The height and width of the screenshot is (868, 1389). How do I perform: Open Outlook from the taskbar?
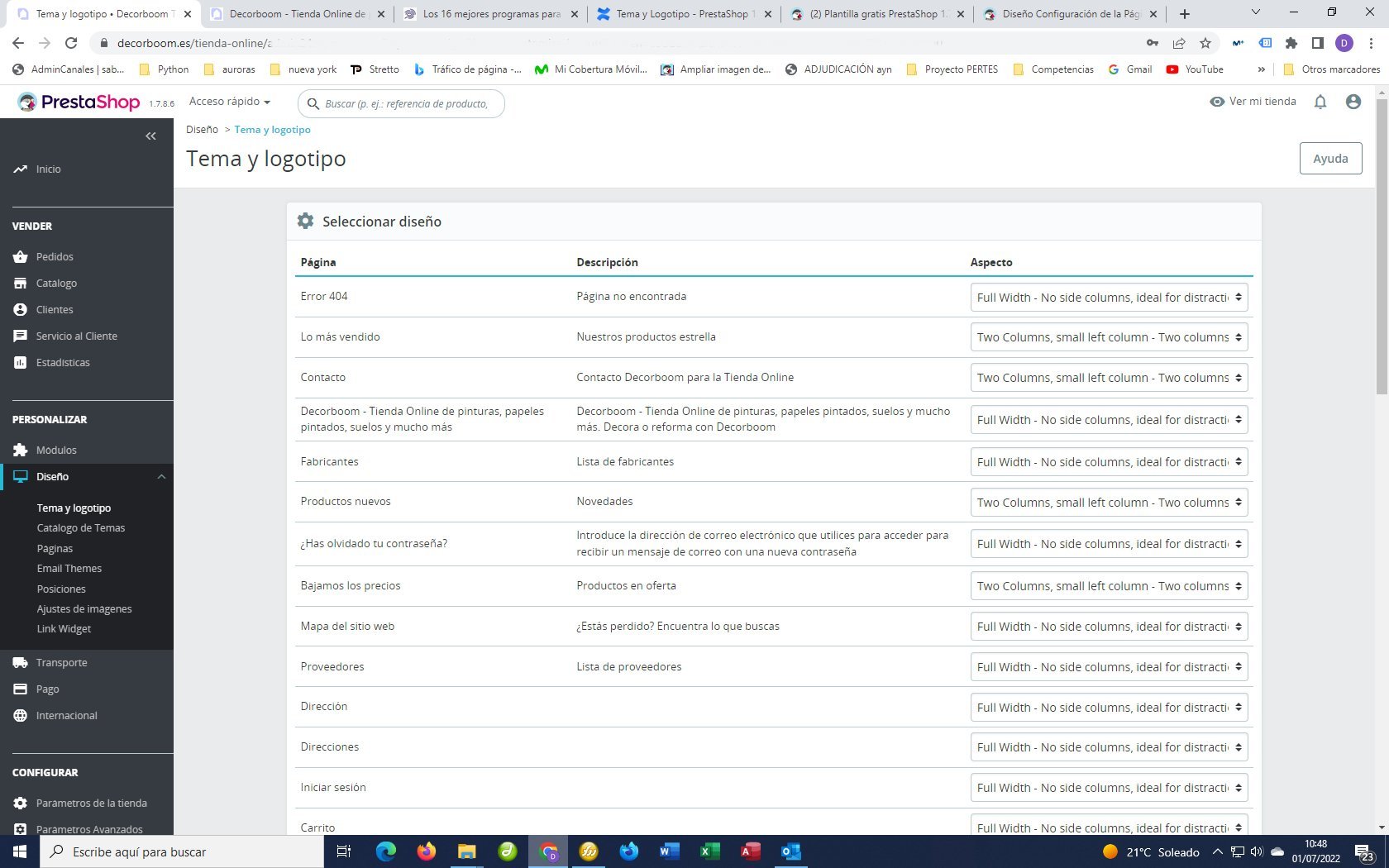[x=790, y=851]
